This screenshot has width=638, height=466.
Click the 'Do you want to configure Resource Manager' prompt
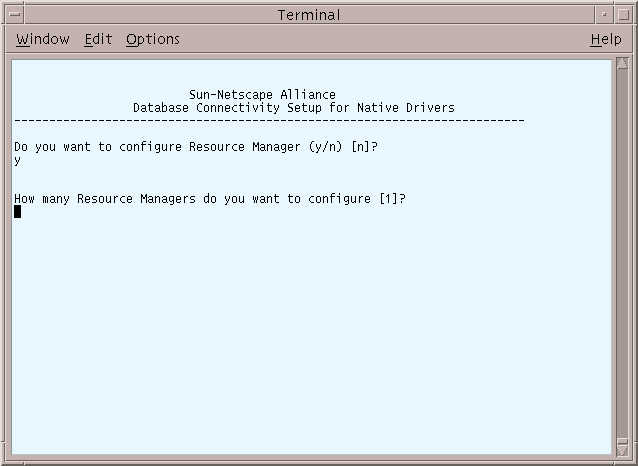tap(196, 147)
